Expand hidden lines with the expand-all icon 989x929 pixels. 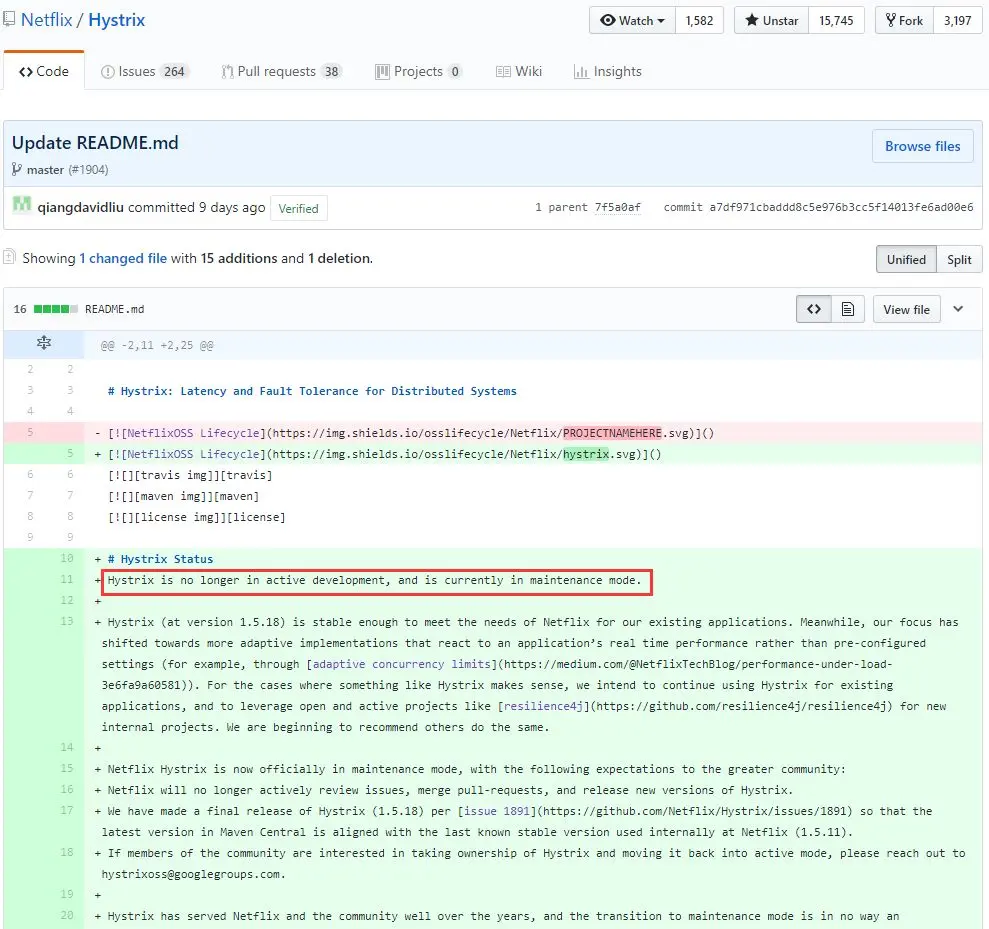tap(44, 343)
